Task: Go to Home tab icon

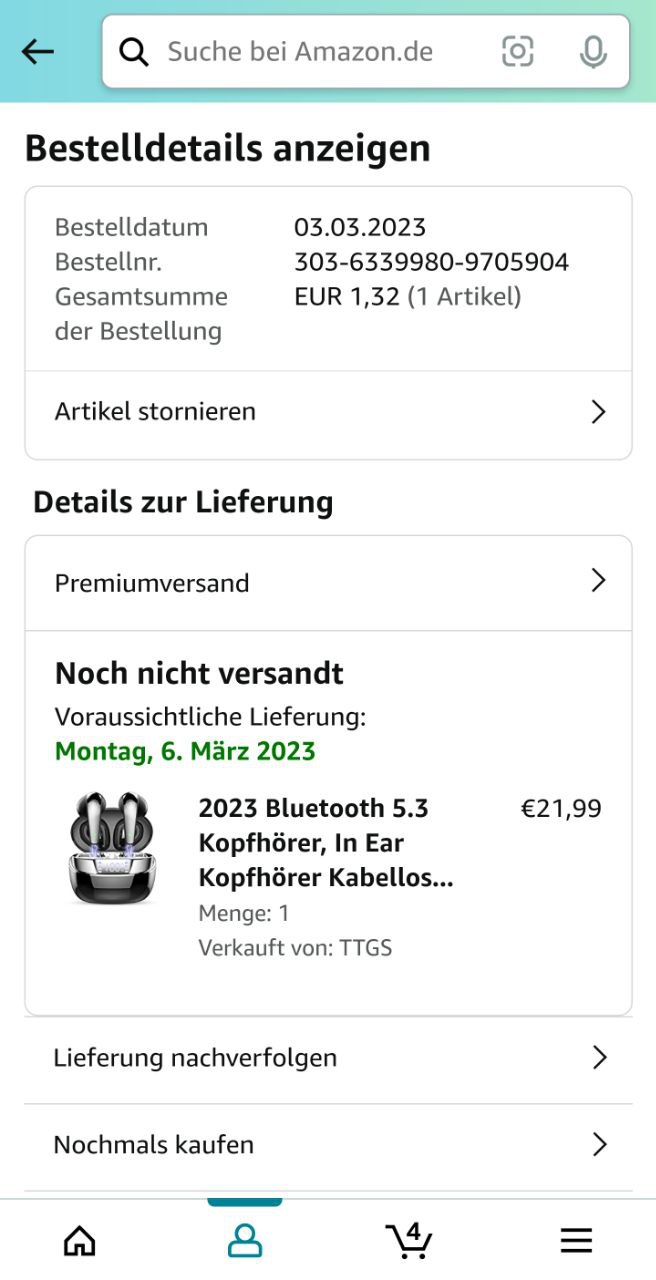Action: 80,1241
